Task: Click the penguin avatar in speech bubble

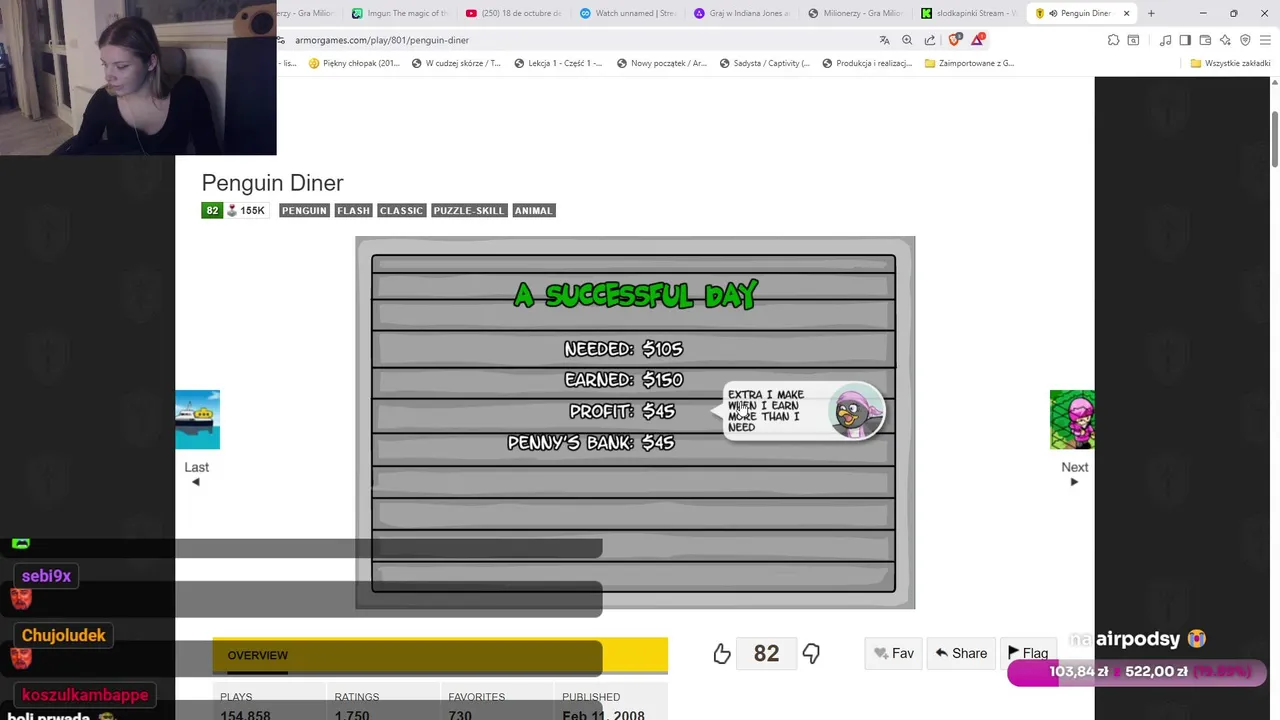Action: pyautogui.click(x=858, y=412)
